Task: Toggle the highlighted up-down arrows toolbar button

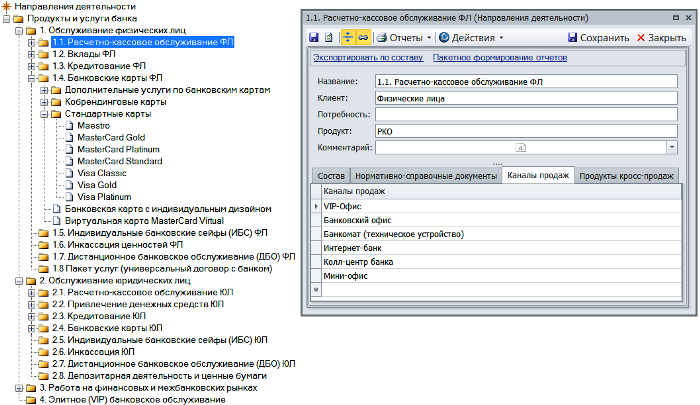Action: tap(347, 37)
